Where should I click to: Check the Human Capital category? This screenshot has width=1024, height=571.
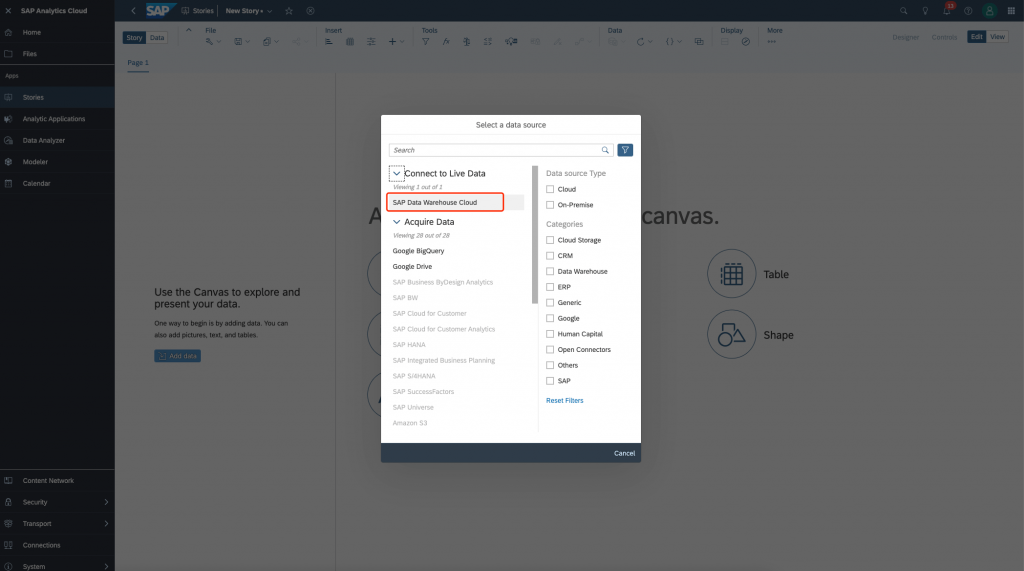click(550, 334)
